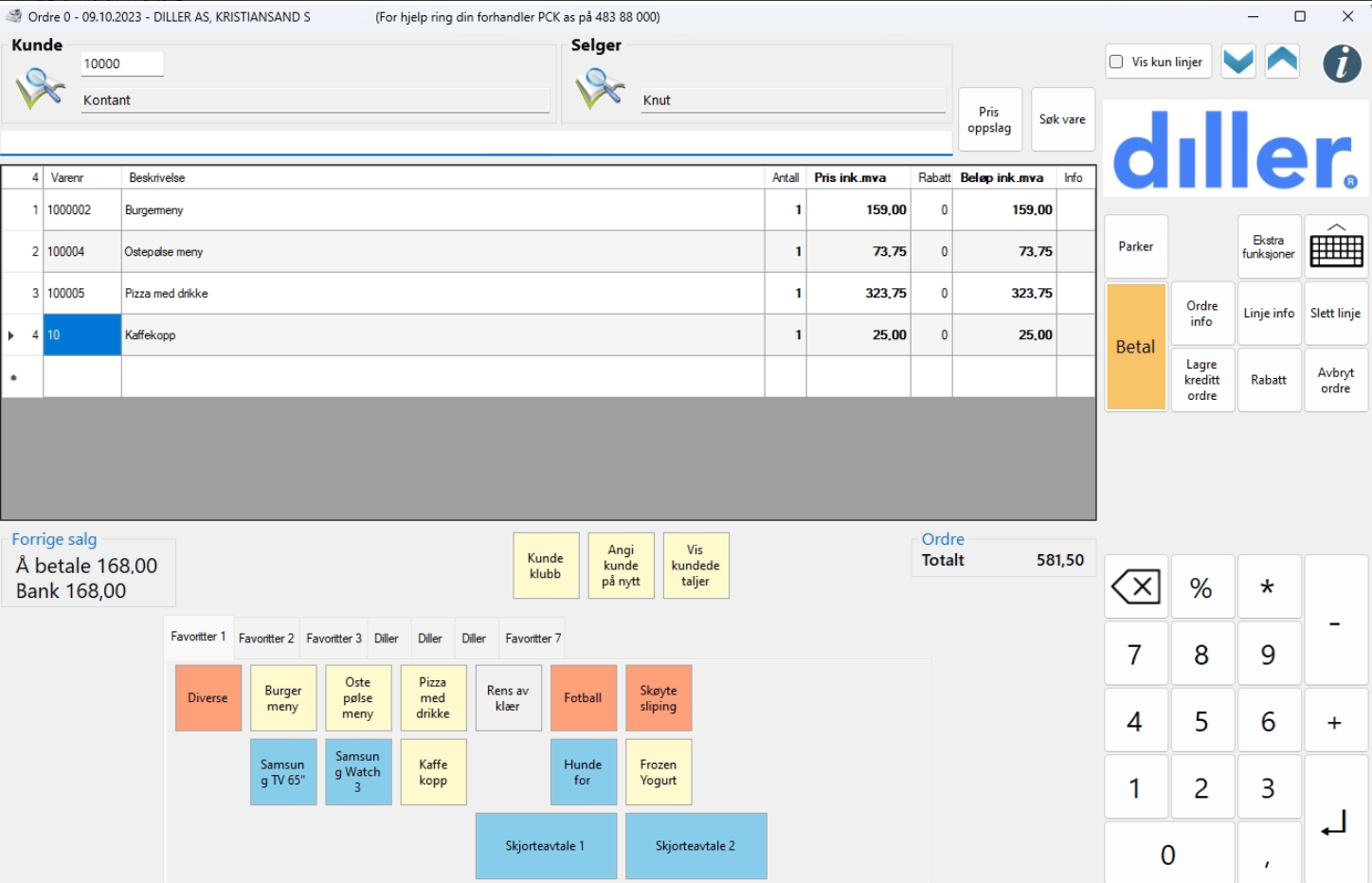The image size is (1372, 883).
Task: Select the blue Skjorteavtale 1 tile
Action: (545, 846)
